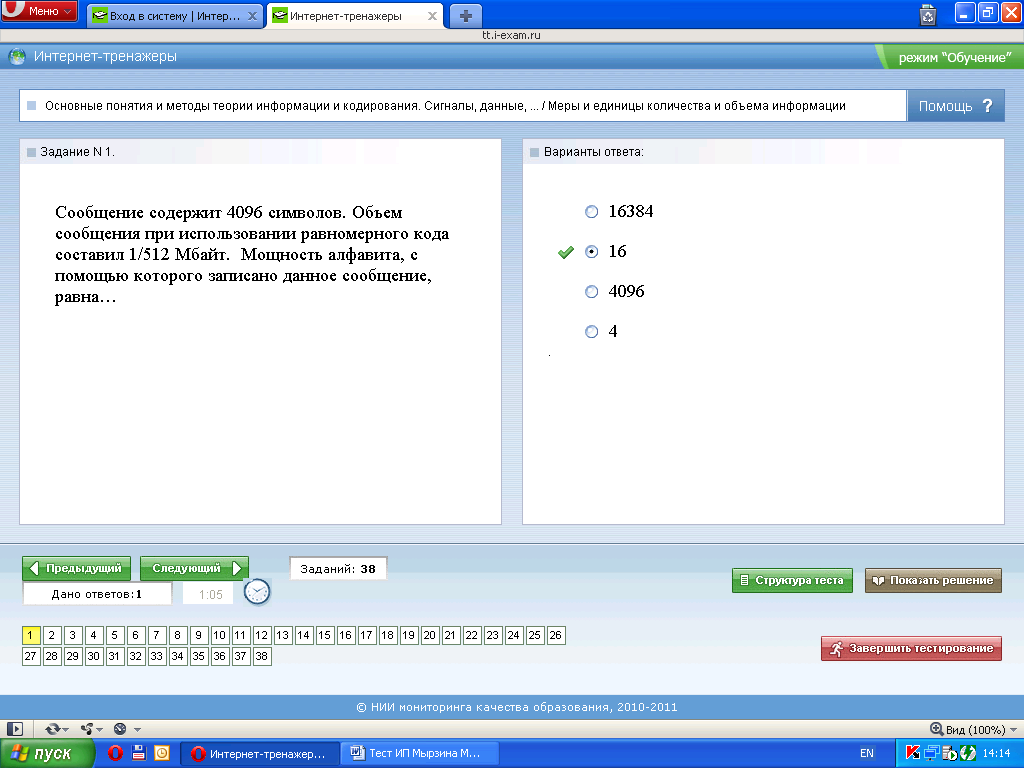Switch to Интернет-тренажер taskbar window
The image size is (1024, 768).
coord(260,754)
